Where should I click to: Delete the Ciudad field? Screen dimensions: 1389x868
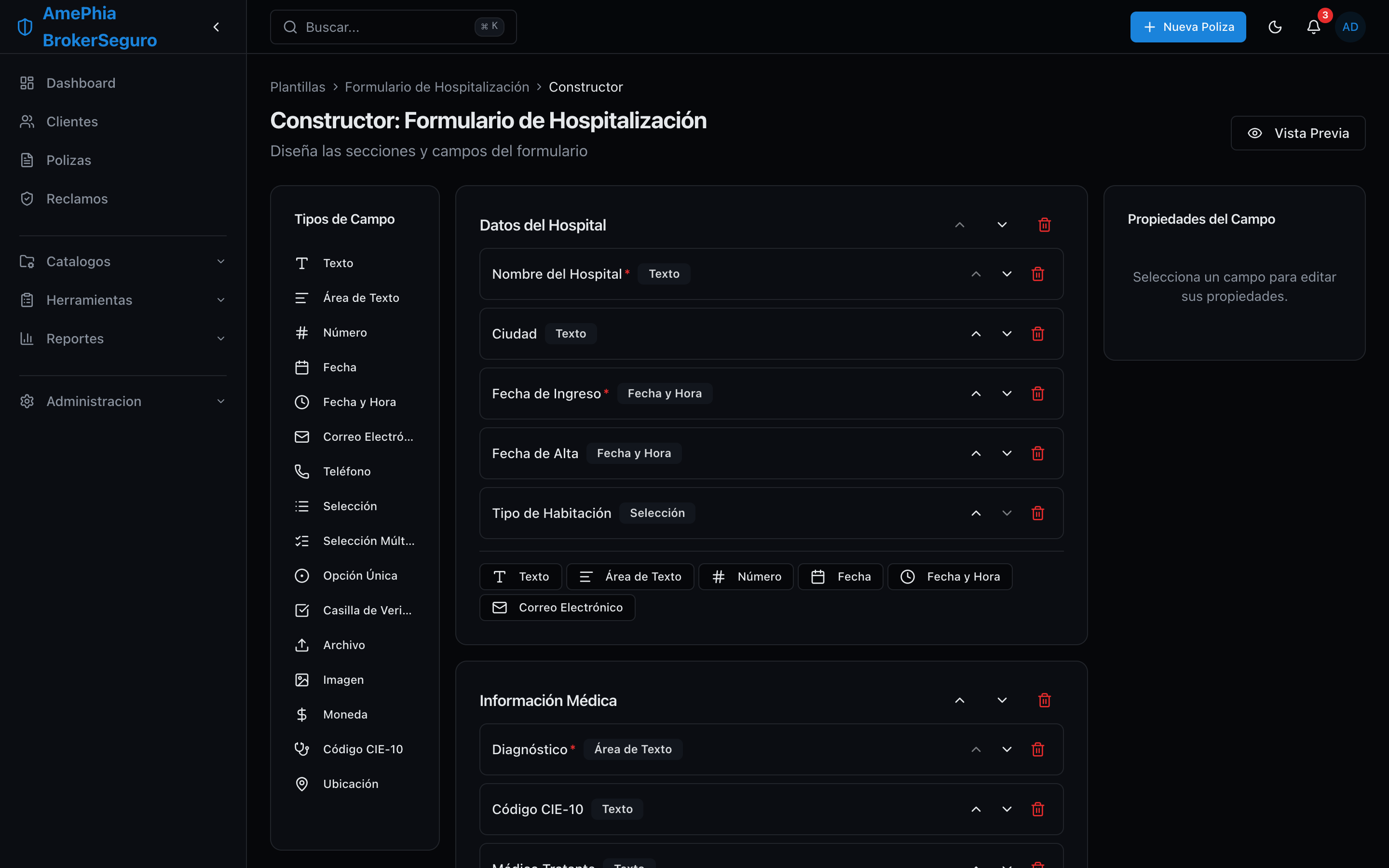tap(1037, 334)
